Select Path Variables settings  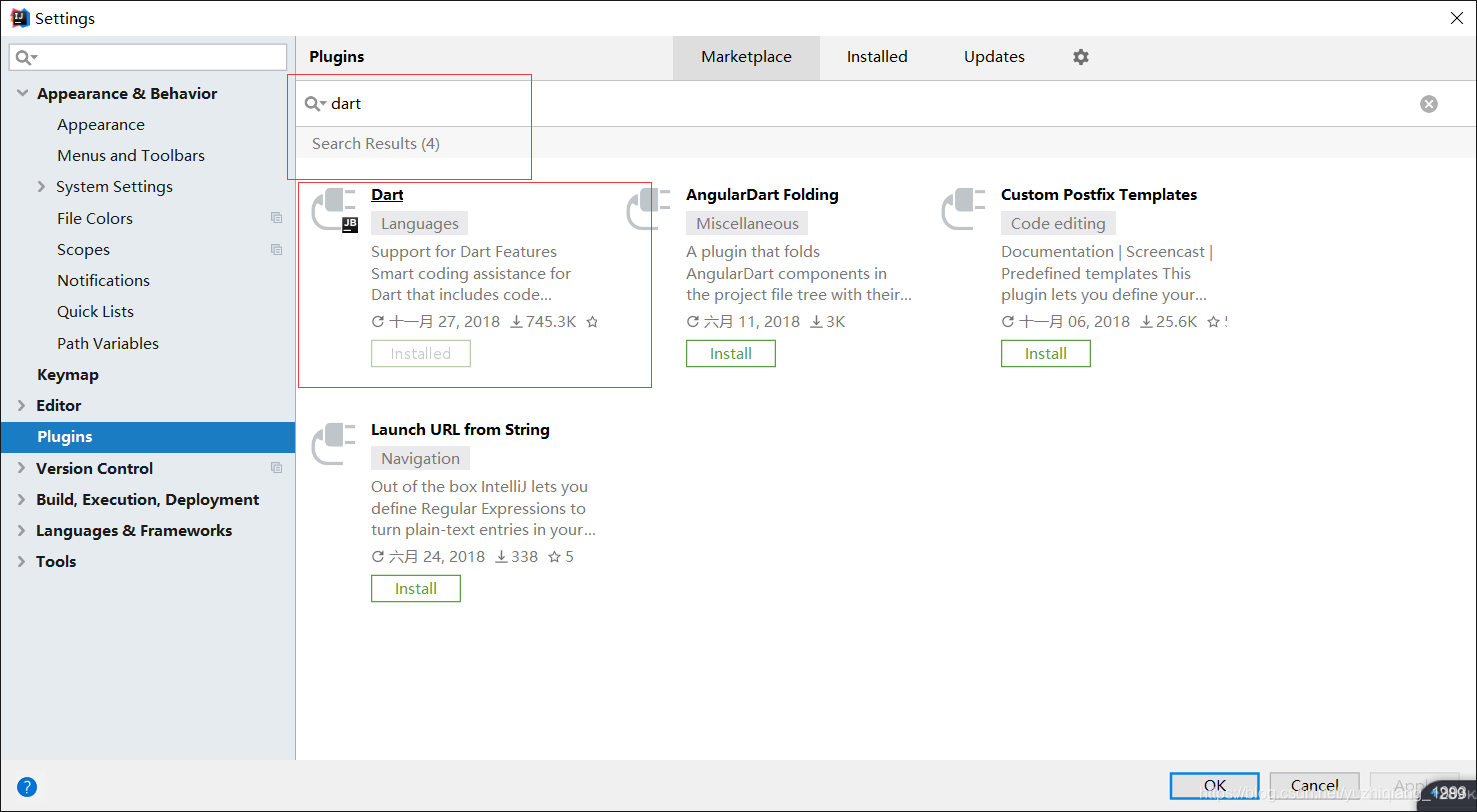point(108,343)
